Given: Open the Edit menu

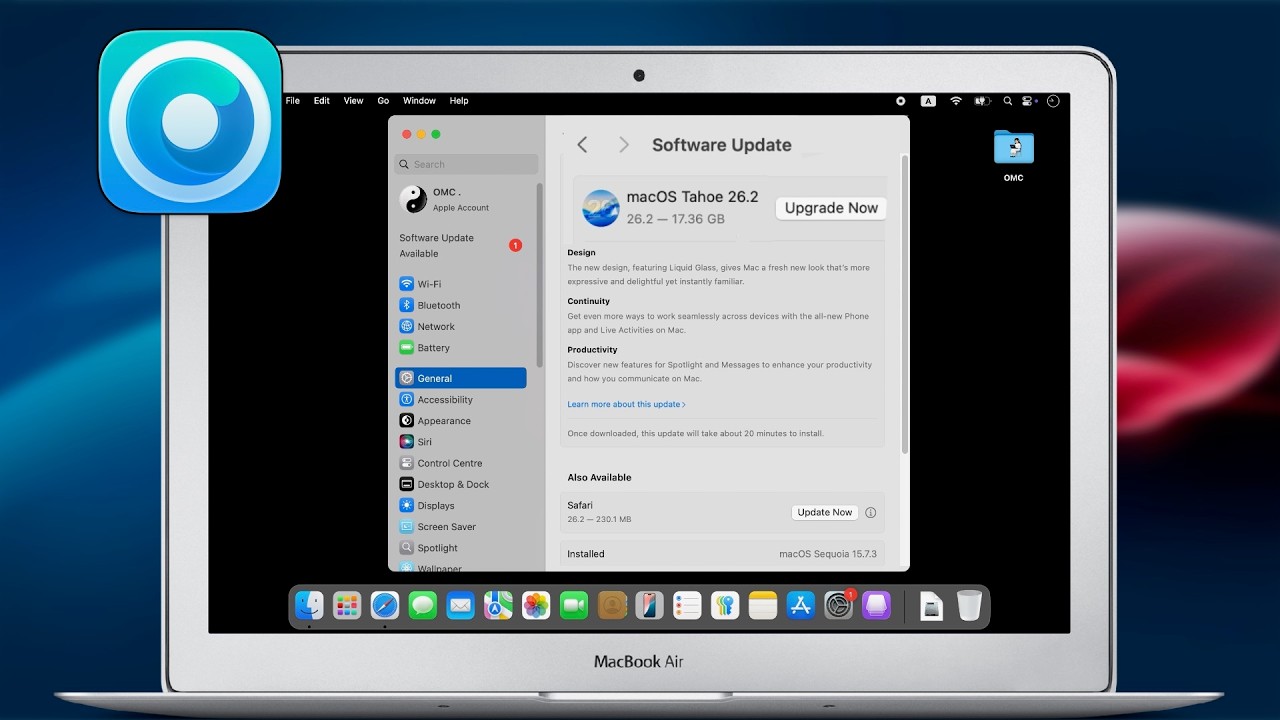Looking at the screenshot, I should click(322, 101).
